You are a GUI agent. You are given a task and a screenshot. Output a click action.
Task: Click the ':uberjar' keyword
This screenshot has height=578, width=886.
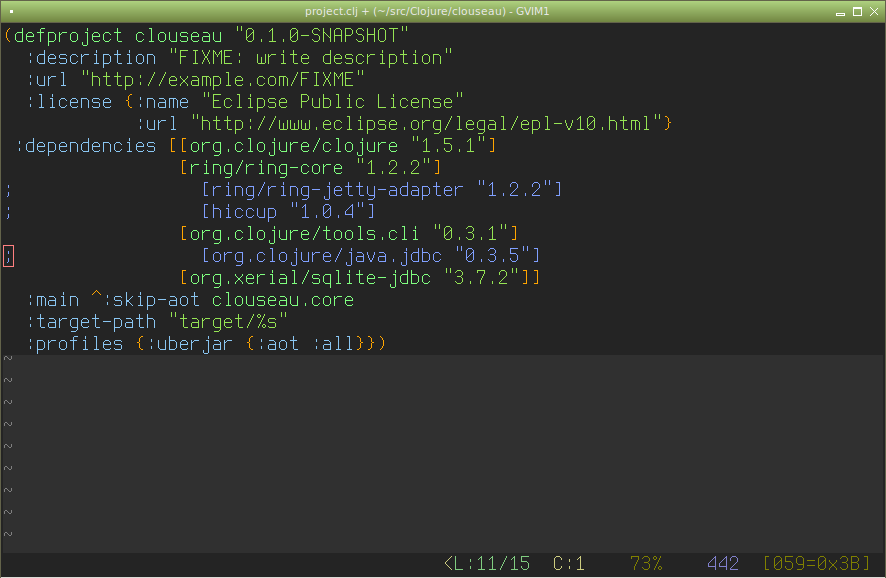click(x=189, y=345)
